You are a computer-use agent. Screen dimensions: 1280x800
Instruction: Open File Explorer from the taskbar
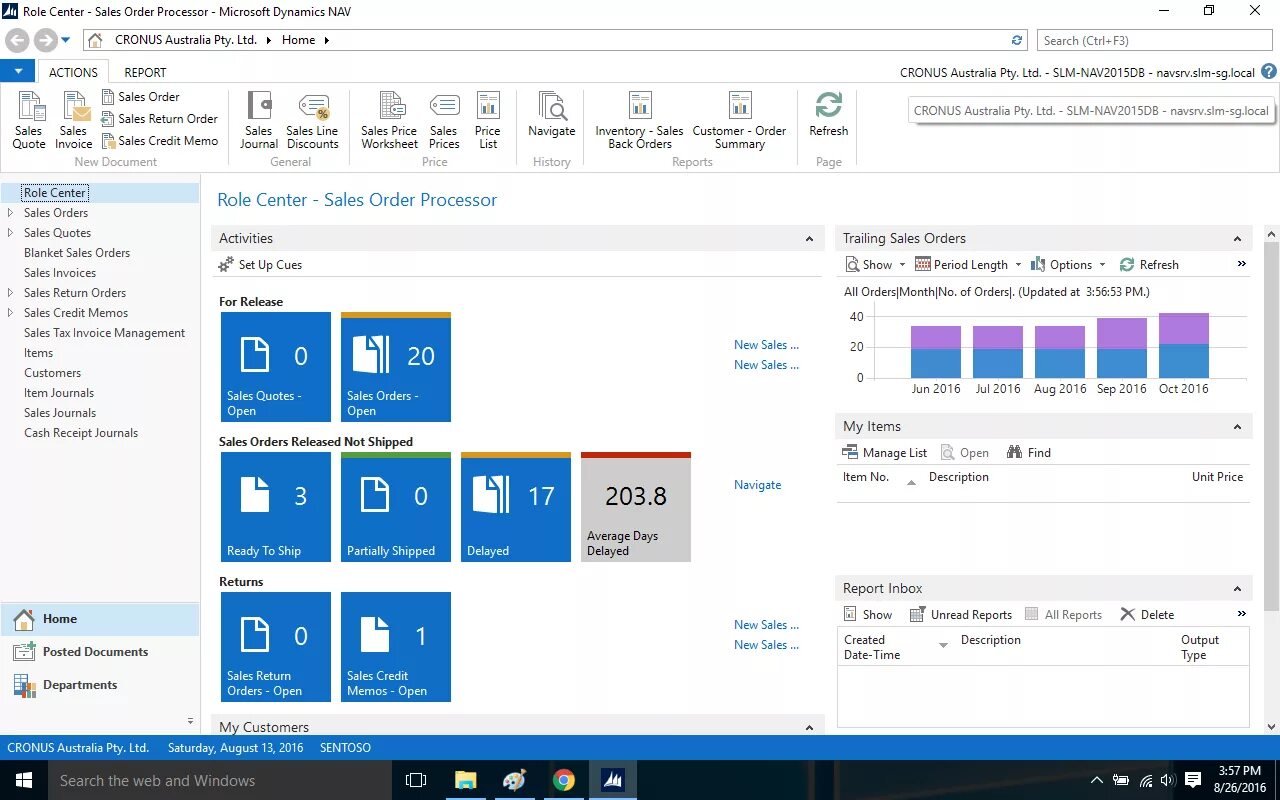coord(466,780)
